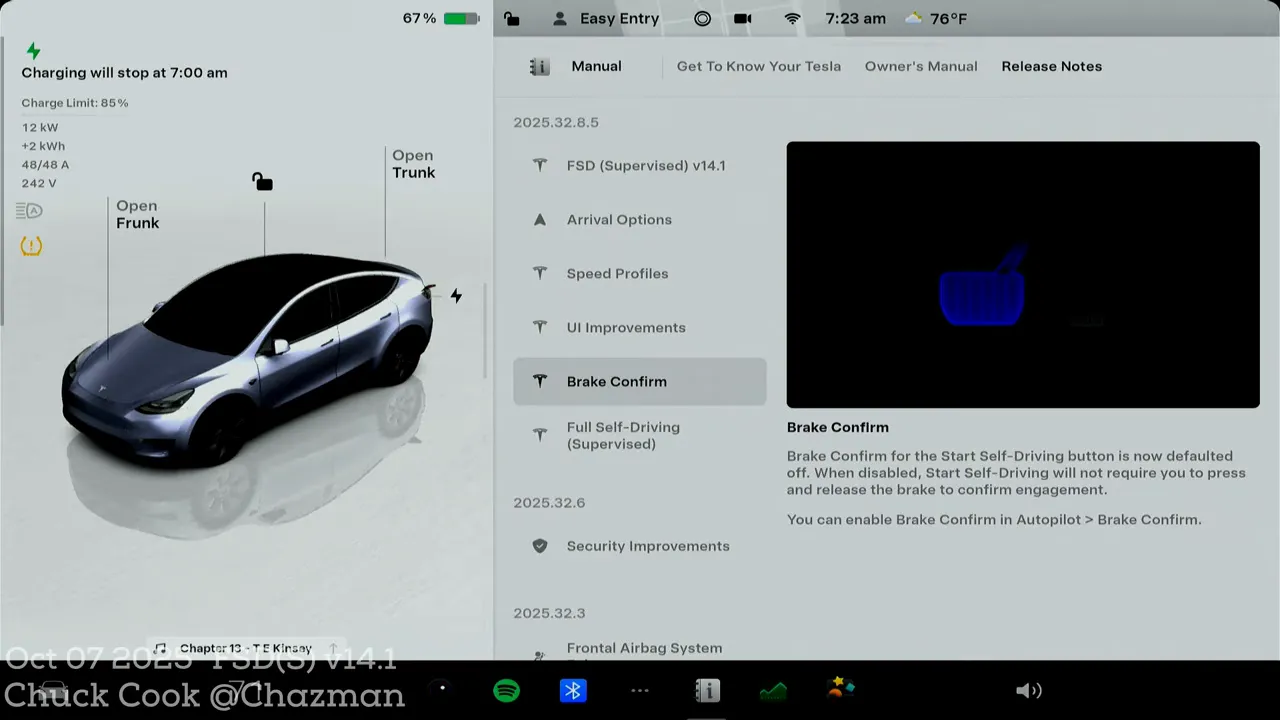Toggle the car door lock icon

click(x=262, y=181)
